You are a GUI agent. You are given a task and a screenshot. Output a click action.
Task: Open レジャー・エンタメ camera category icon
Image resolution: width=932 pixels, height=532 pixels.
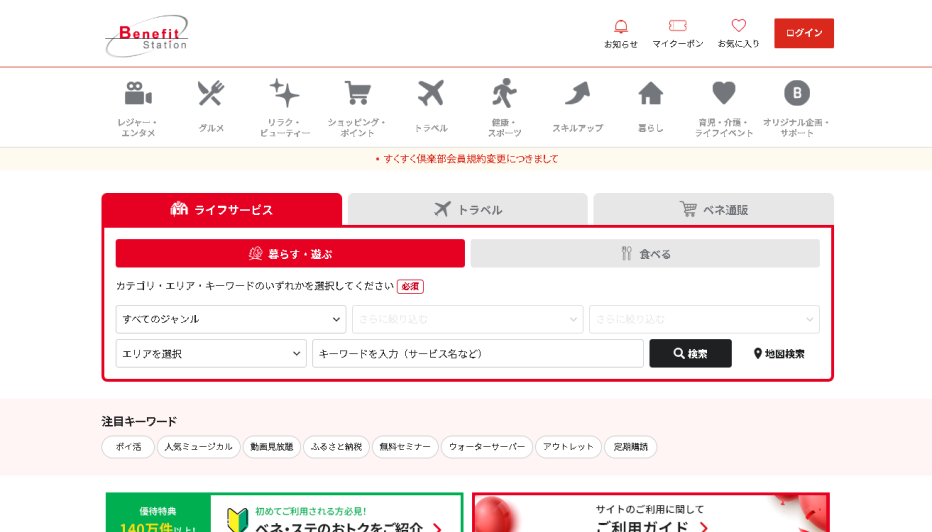138,94
